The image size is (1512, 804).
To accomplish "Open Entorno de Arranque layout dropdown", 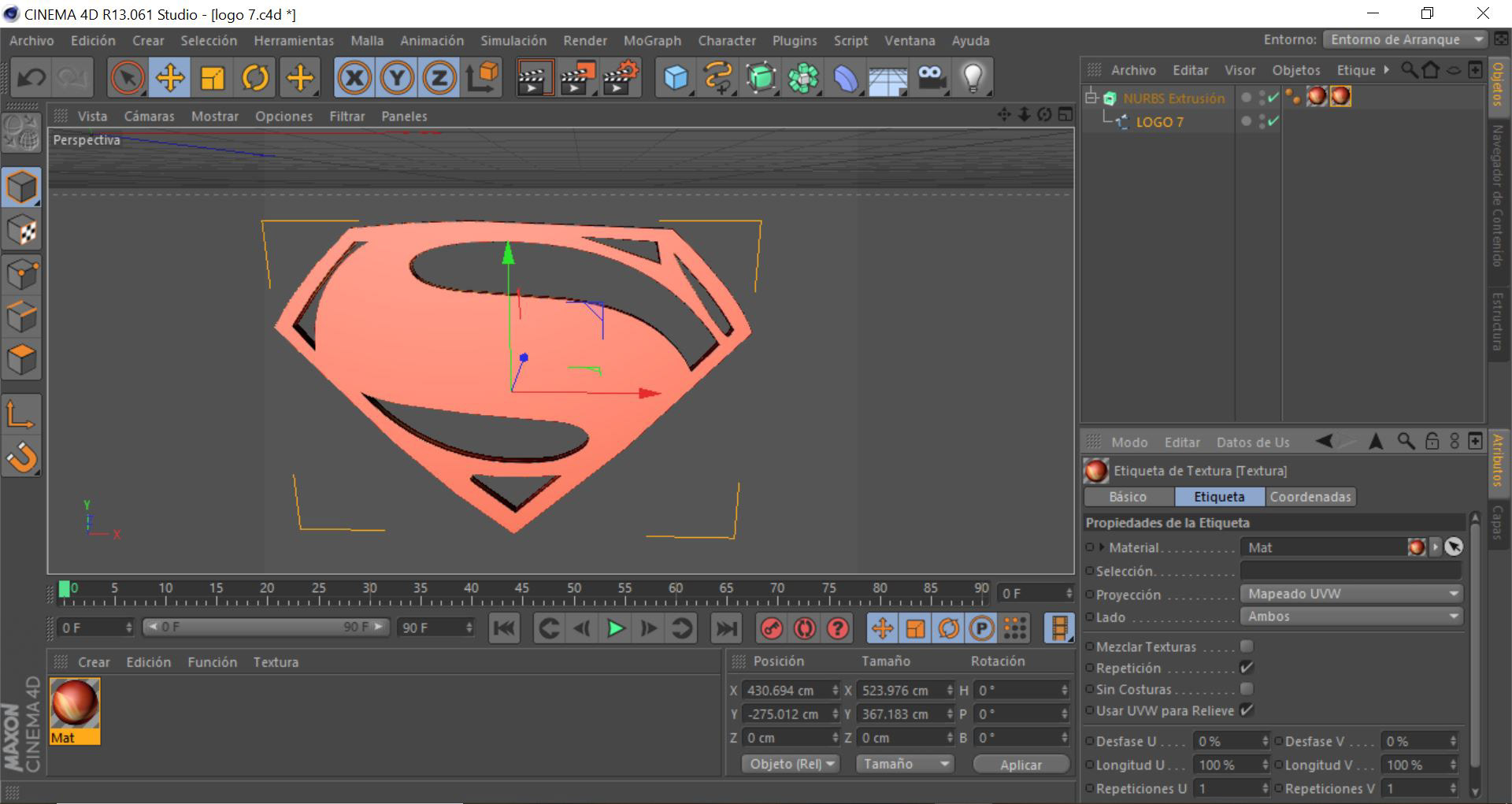I will (1405, 39).
